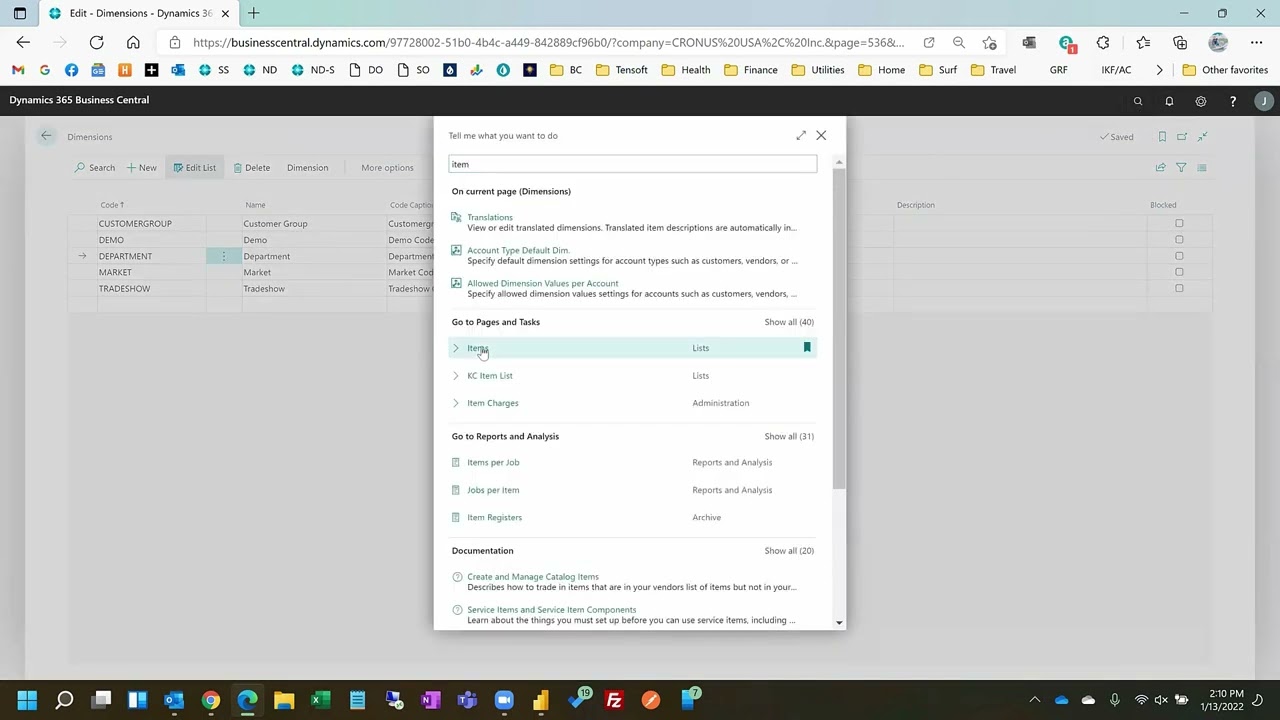Open Item Charges administration page

[493, 403]
